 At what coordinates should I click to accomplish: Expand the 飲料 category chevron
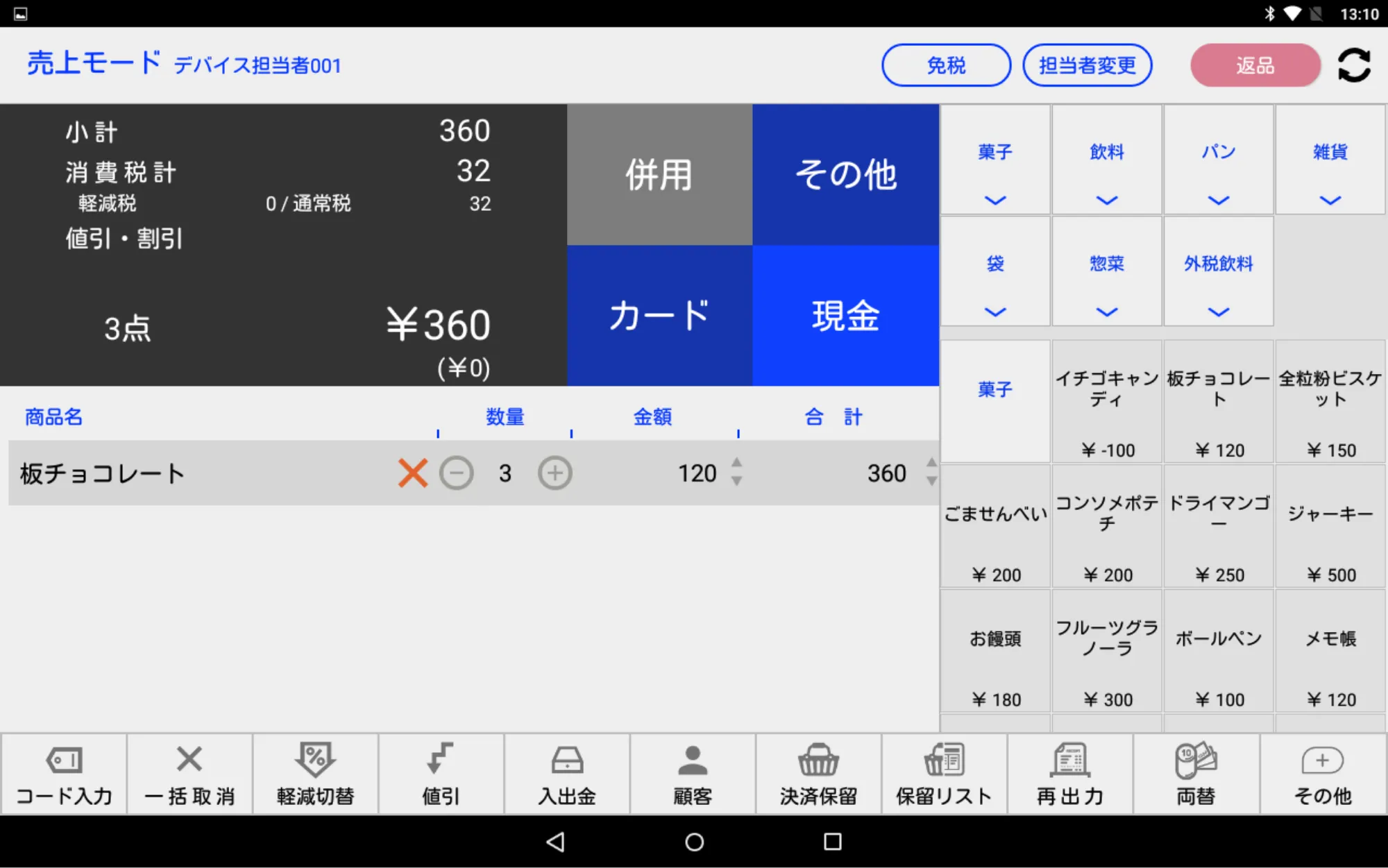1106,201
